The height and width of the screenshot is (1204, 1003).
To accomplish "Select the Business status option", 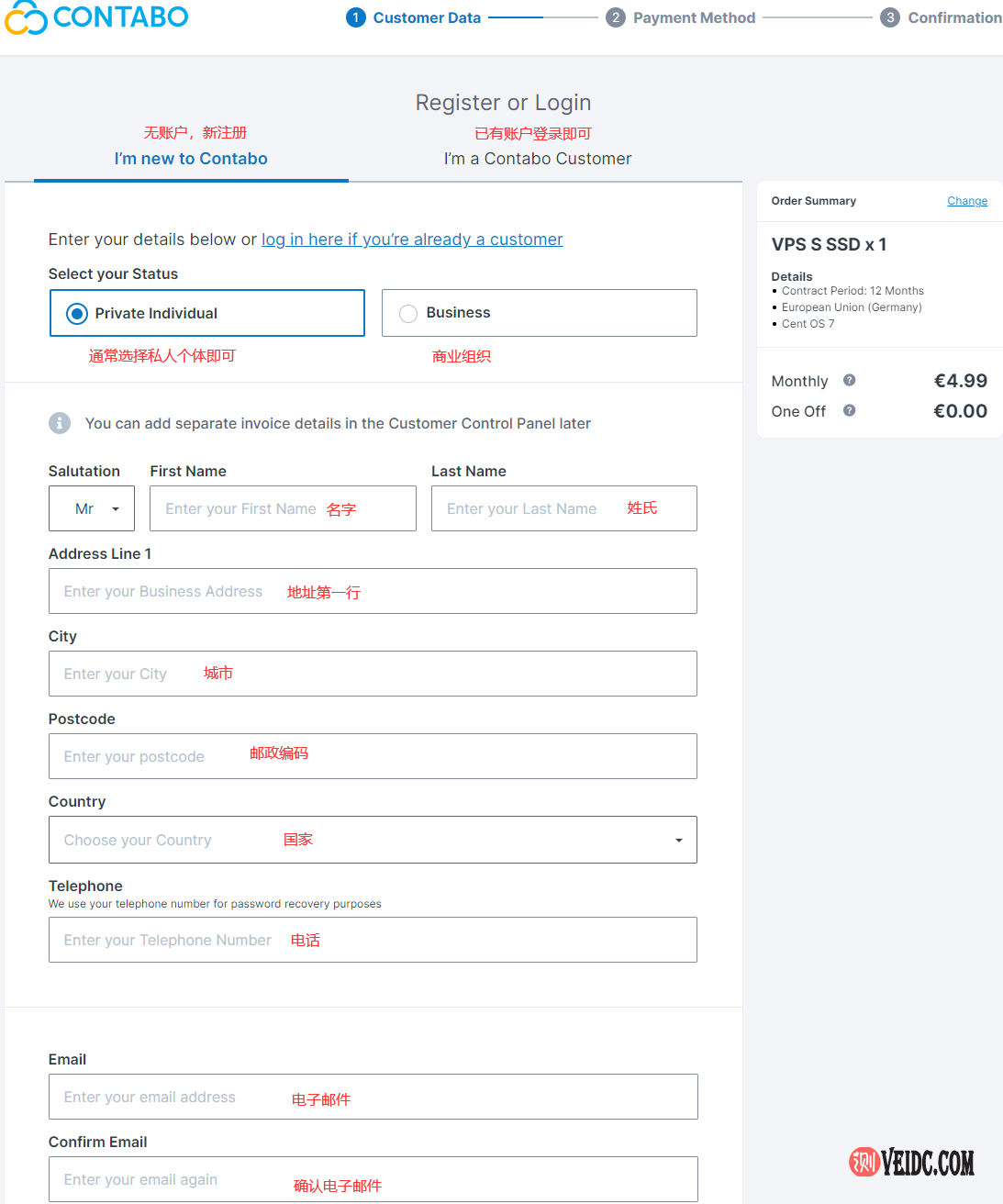I will tap(408, 314).
